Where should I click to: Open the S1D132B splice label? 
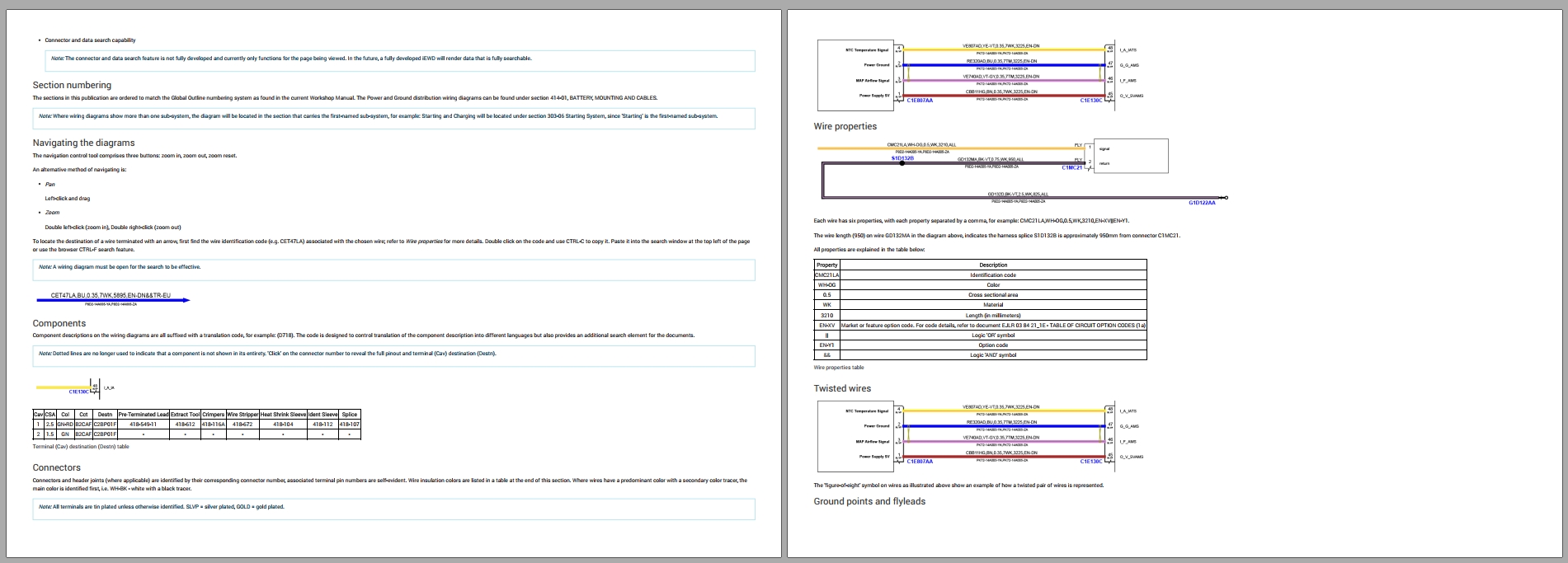tap(902, 157)
